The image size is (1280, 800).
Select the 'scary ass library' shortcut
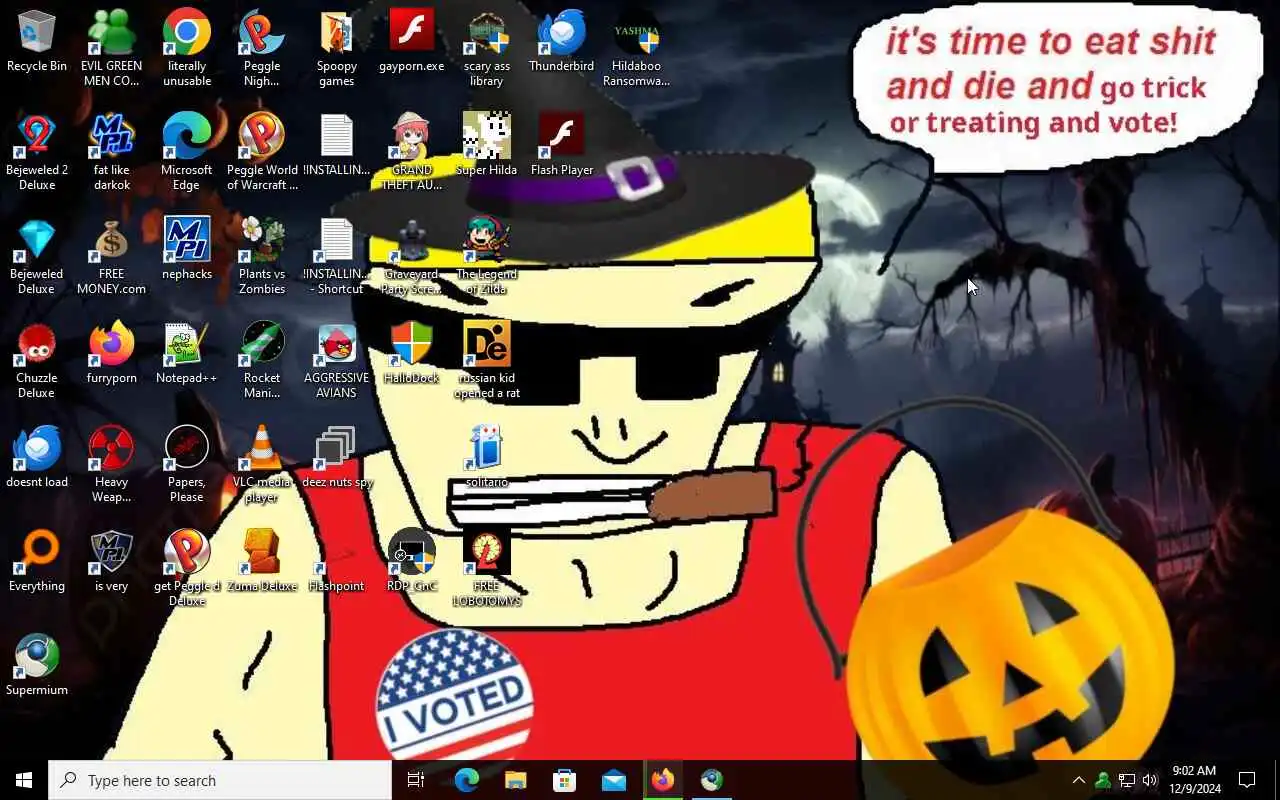487,48
